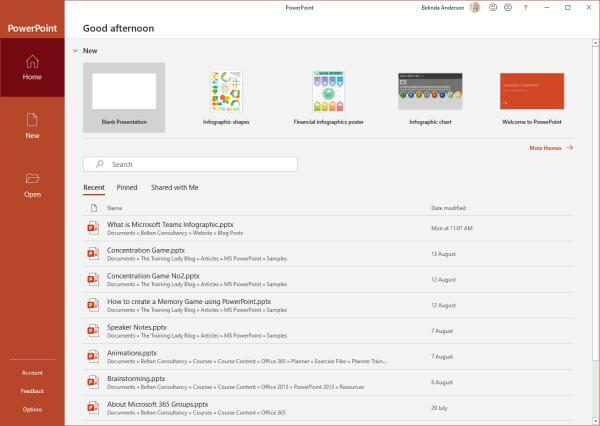Click the folder path under About Microsoft 365 Groups.pptx
This screenshot has height=426, width=600.
click(196, 413)
